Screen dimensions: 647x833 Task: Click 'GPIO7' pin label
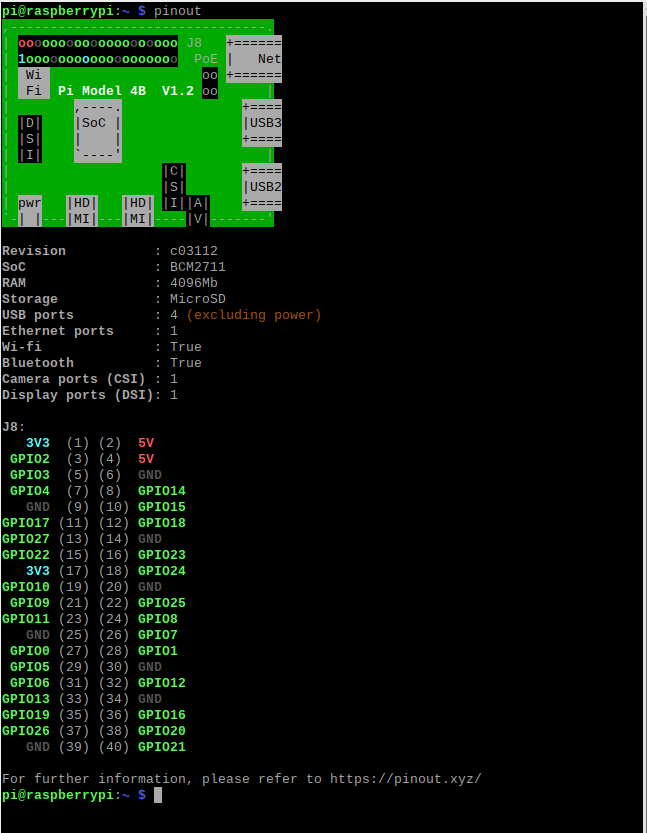point(158,634)
